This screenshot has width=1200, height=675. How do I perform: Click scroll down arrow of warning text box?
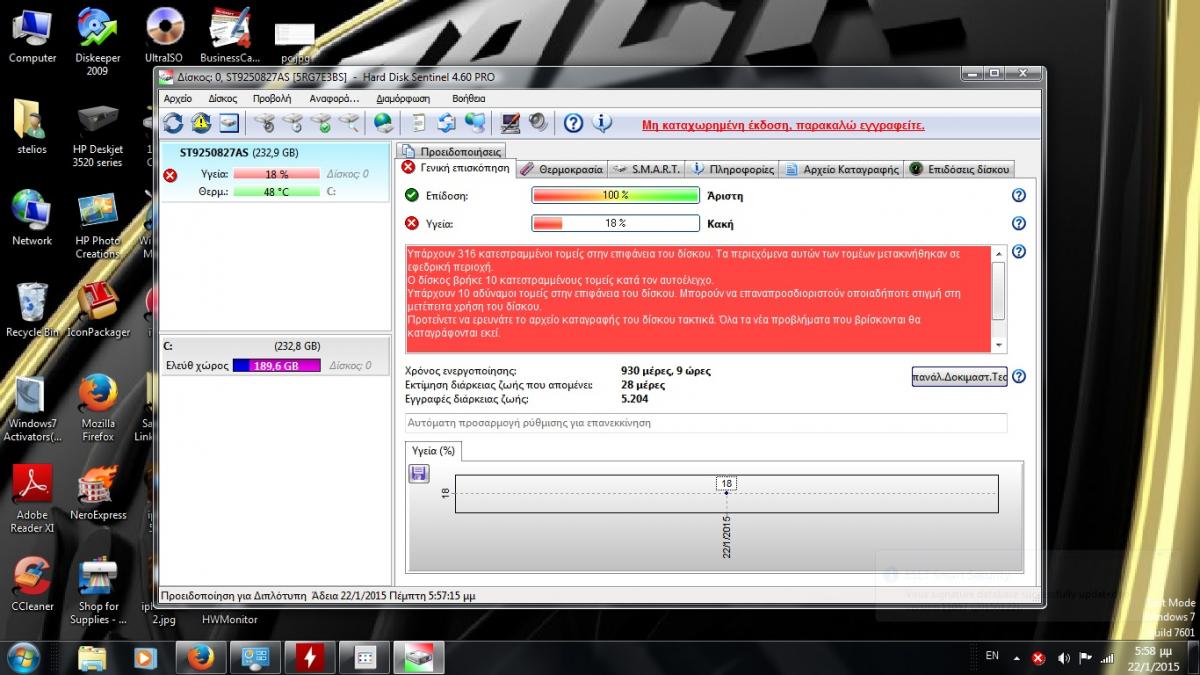tap(998, 344)
